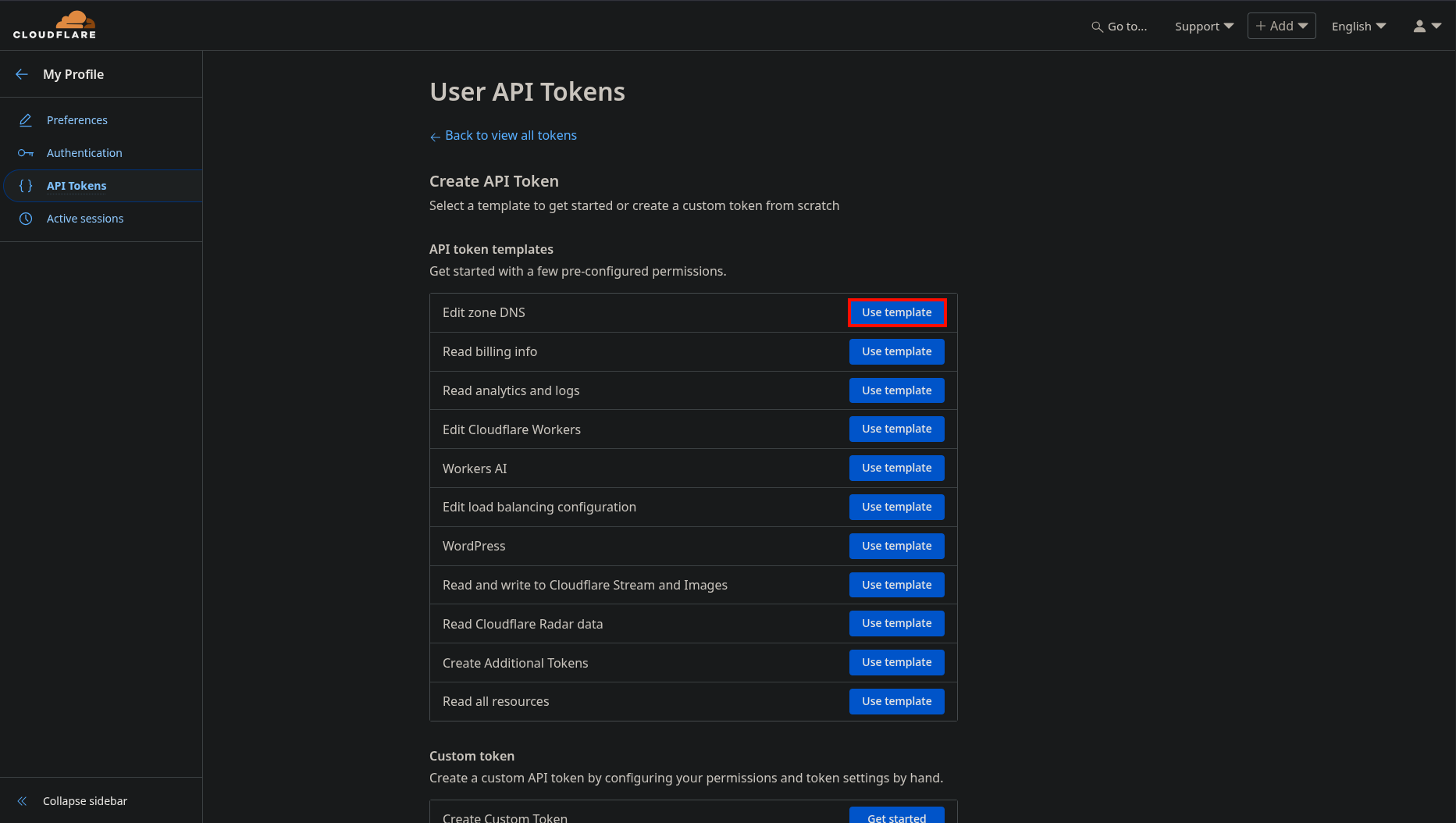Use template for Workers AI
Viewport: 1456px width, 823px height.
pyautogui.click(x=896, y=468)
